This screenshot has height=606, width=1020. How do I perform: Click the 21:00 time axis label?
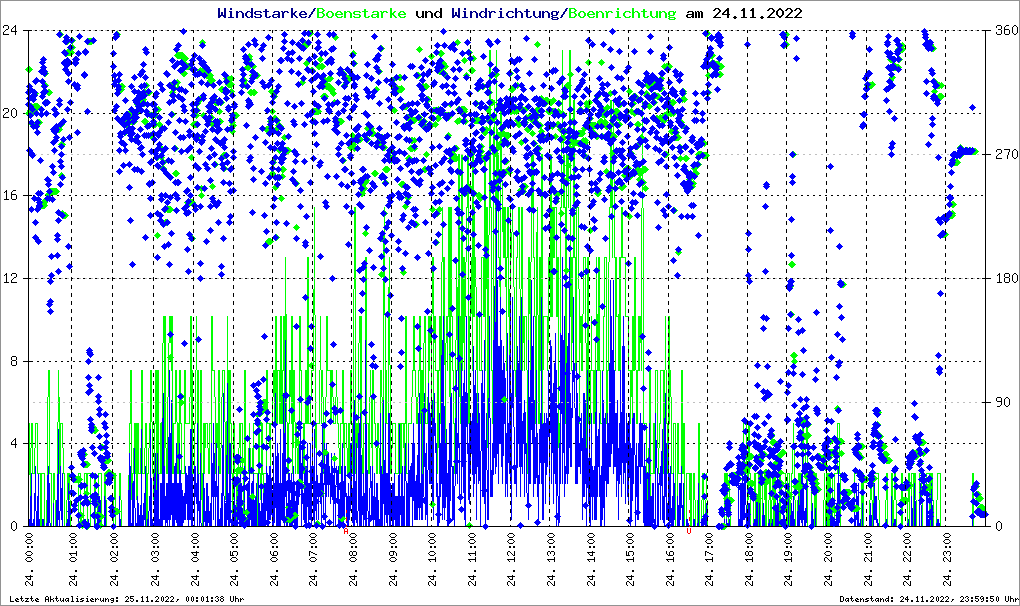tap(868, 559)
